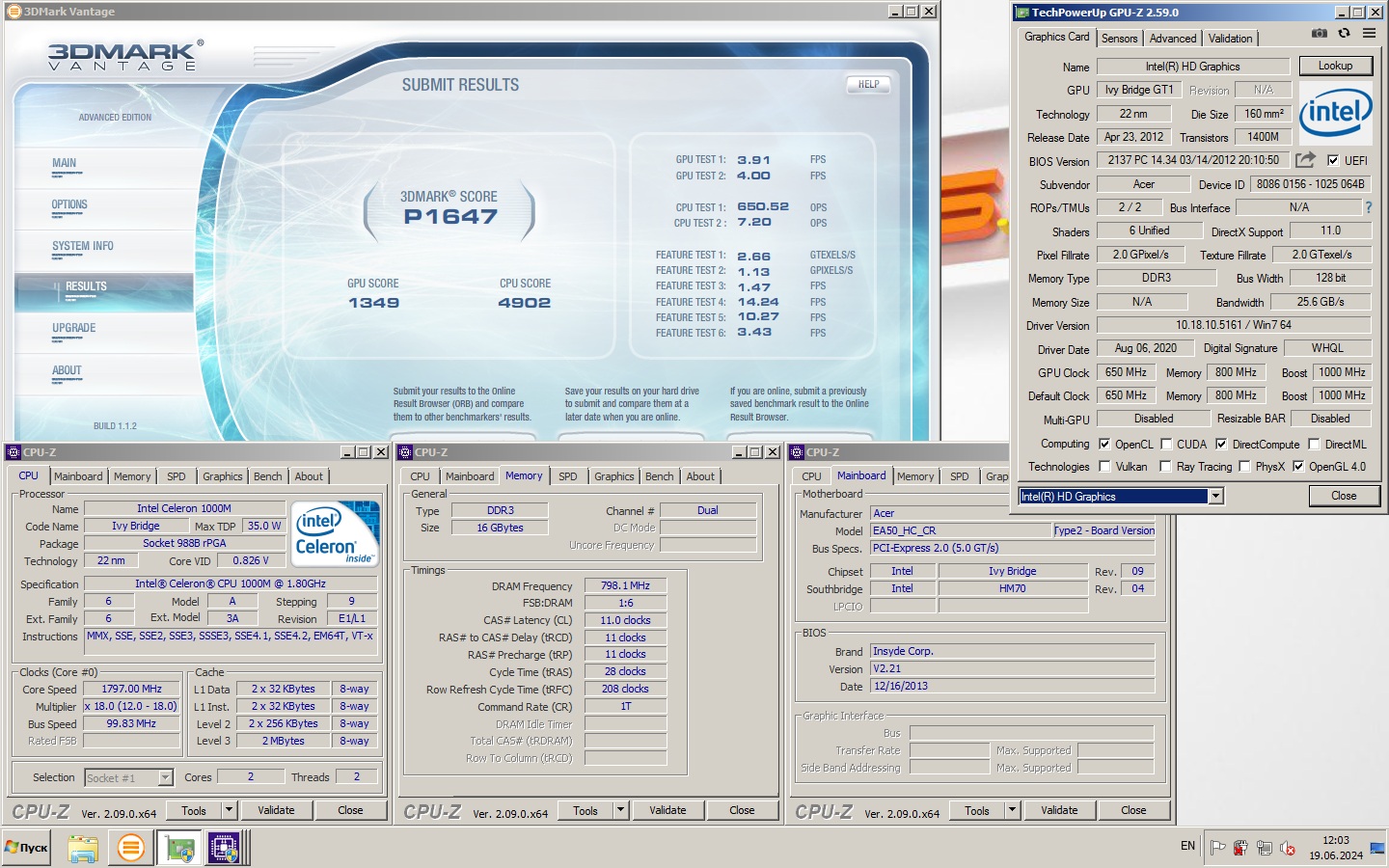
Task: Click the muted volume tray icon
Action: 1287,848
